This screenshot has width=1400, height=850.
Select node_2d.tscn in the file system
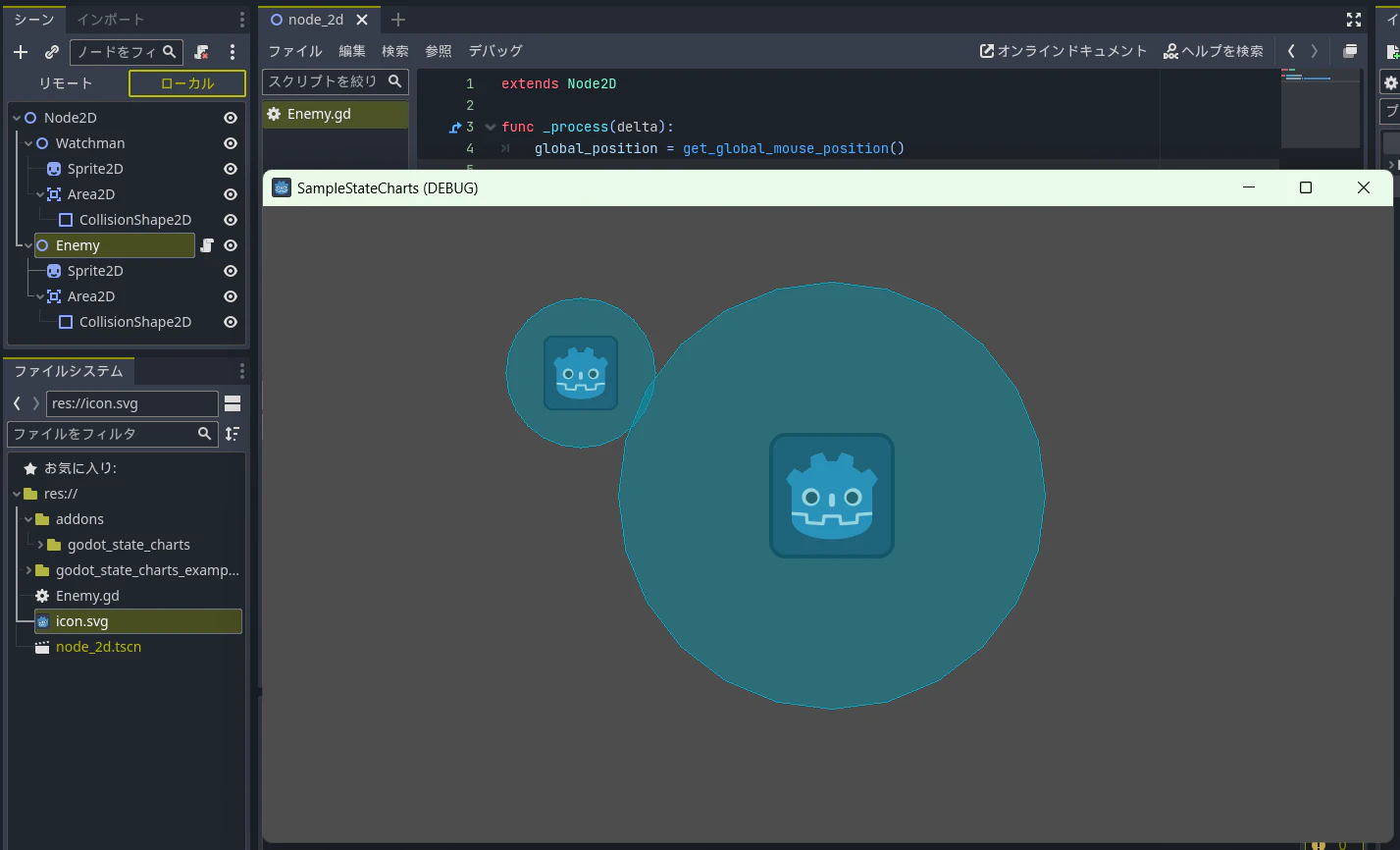(x=98, y=647)
